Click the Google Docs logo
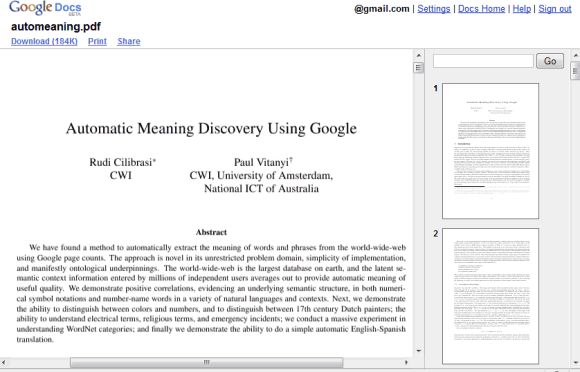 [x=45, y=8]
